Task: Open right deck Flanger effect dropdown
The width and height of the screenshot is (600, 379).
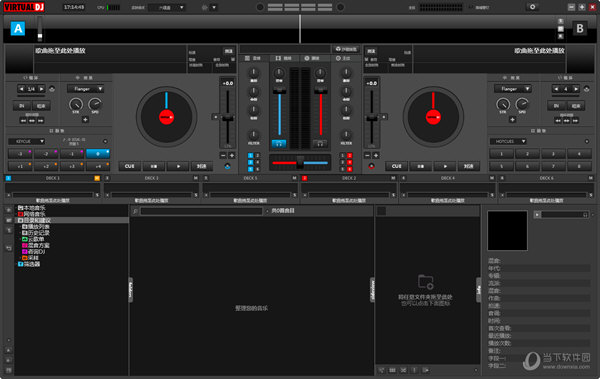Action: [x=513, y=89]
